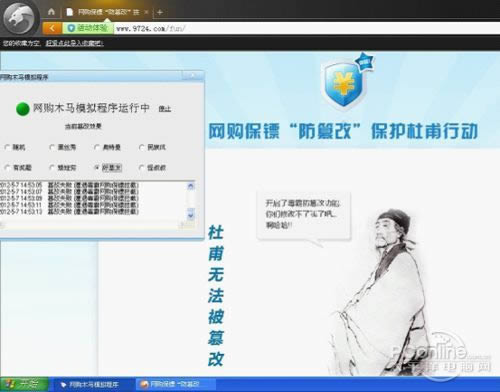This screenshot has height=392, width=500.
Task: Click the Liebao browser leopard logo
Action: pos(19,18)
